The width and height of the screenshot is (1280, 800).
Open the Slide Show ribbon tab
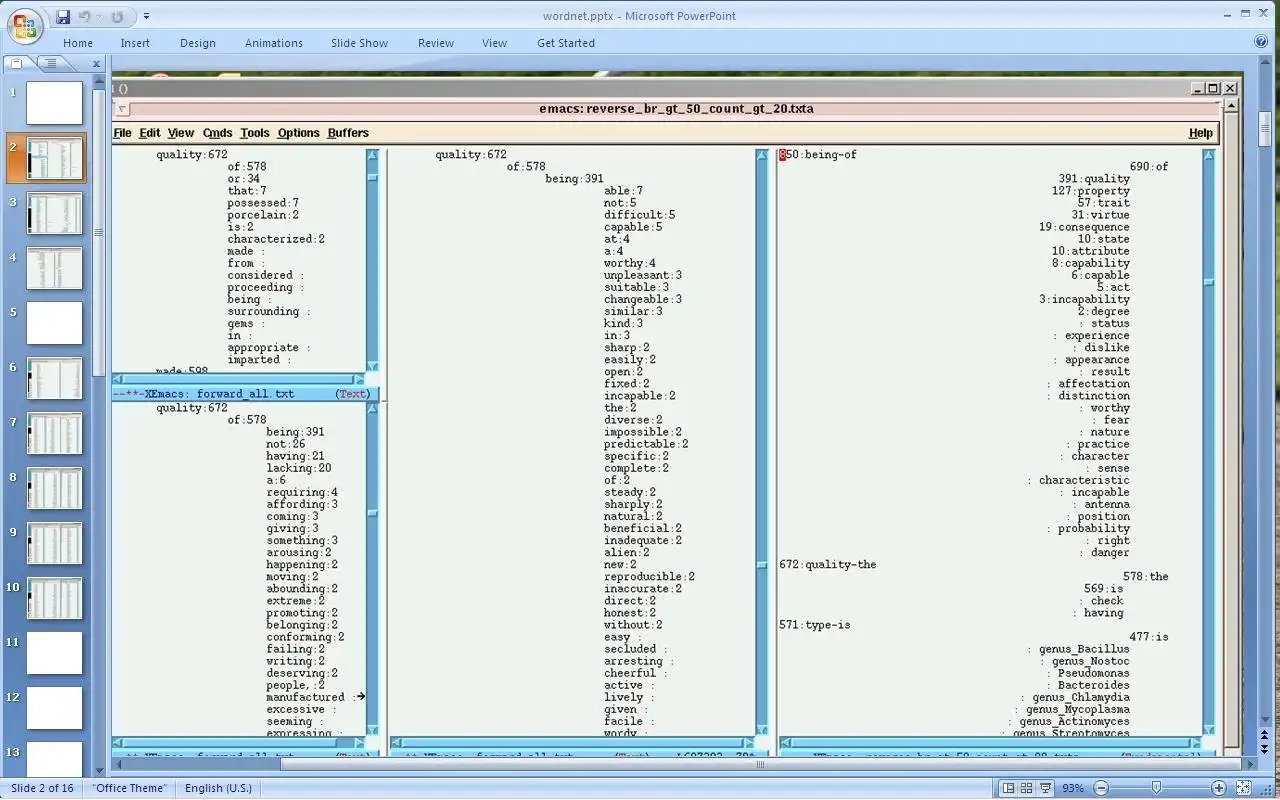coord(360,43)
